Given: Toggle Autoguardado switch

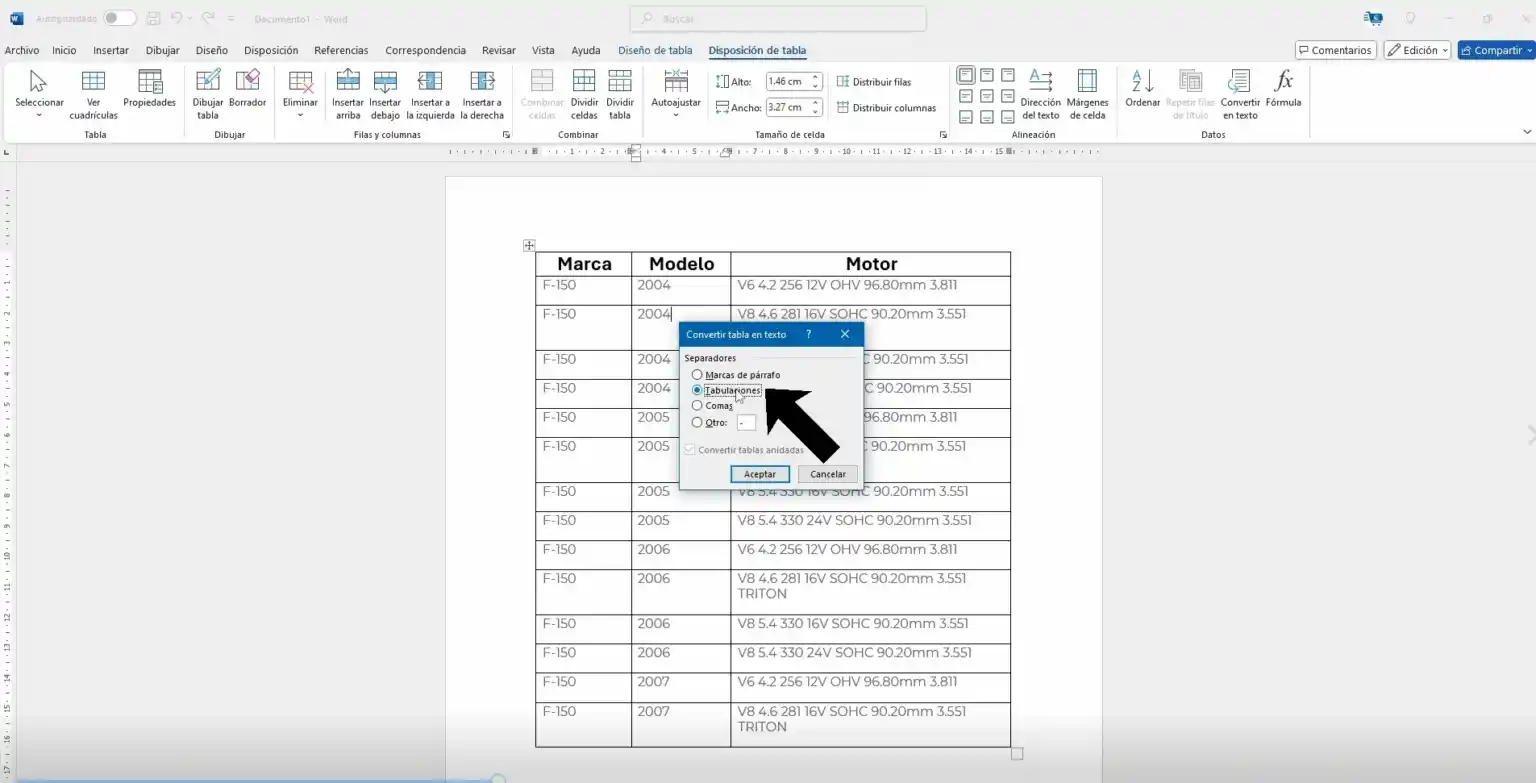Looking at the screenshot, I should [120, 18].
